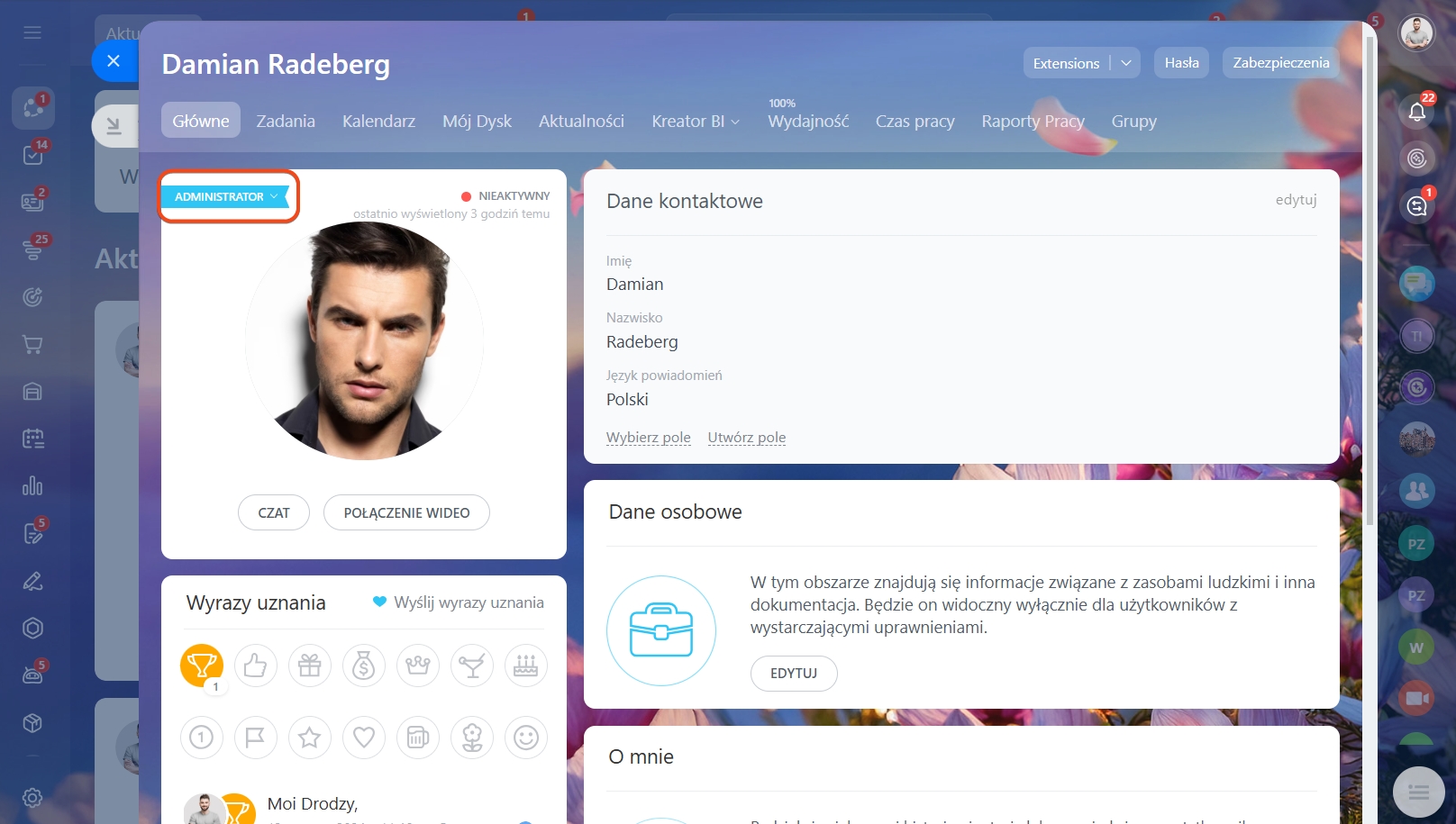The image size is (1456, 824).
Task: Open the ADMINISTRATOR role dropdown
Action: click(x=225, y=196)
